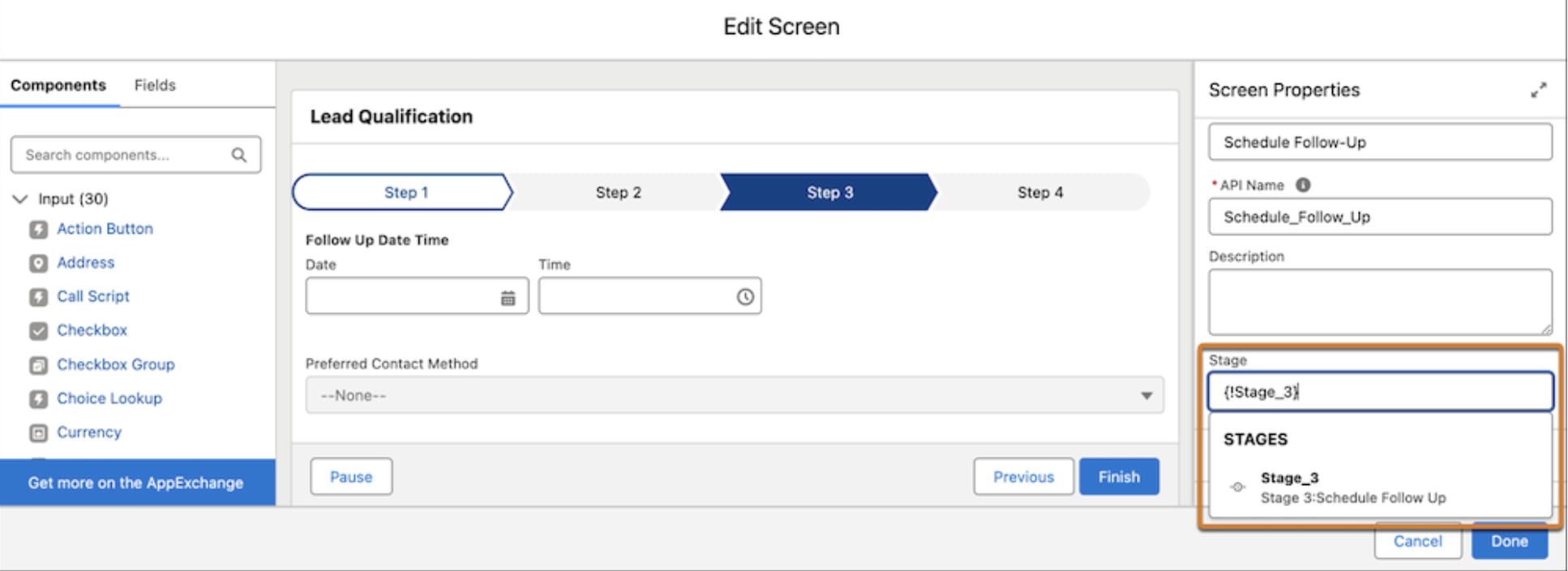Open the clock icon in Time field
Screen dimensions: 1568x571
click(745, 297)
